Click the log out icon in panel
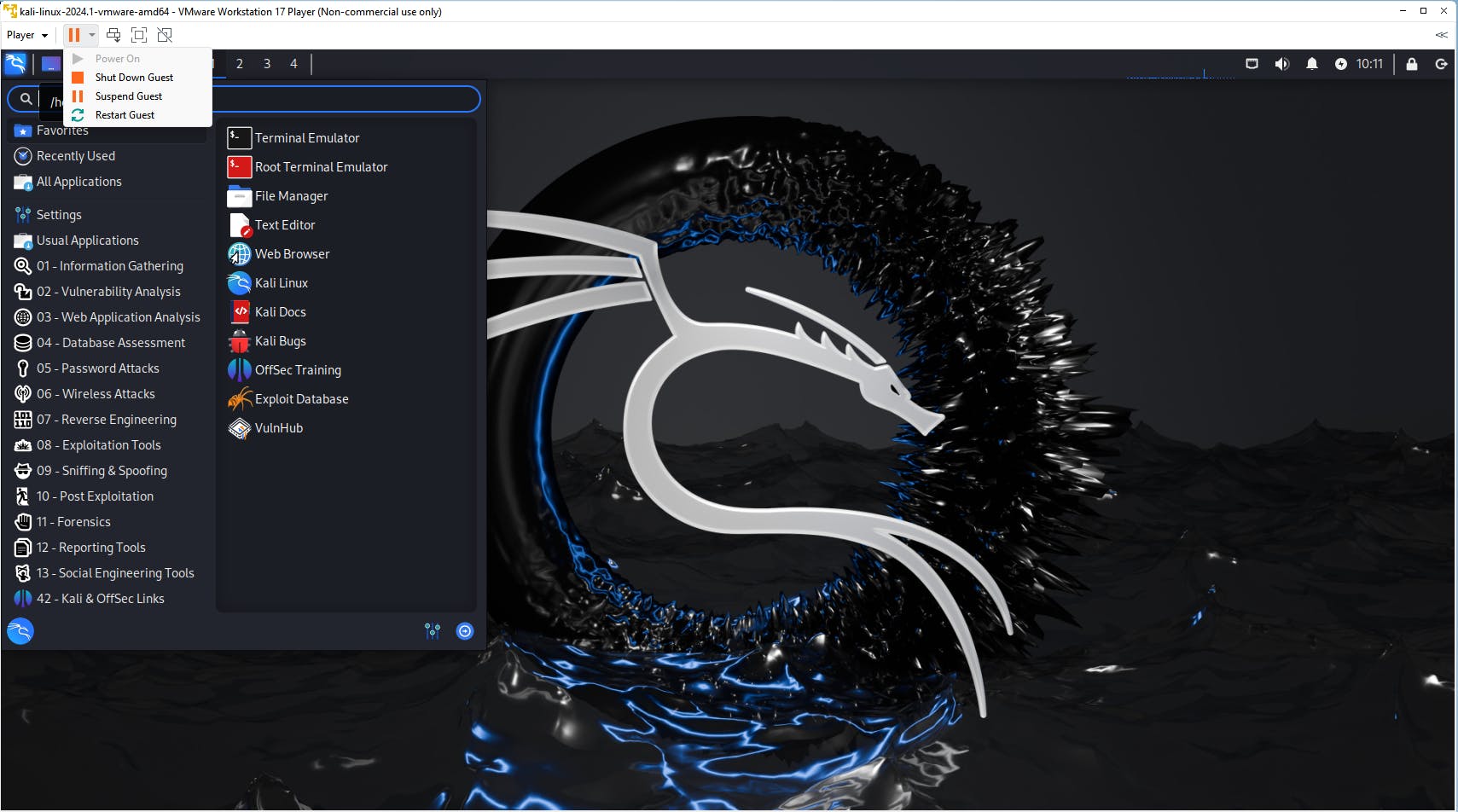This screenshot has width=1458, height=812. (1441, 64)
